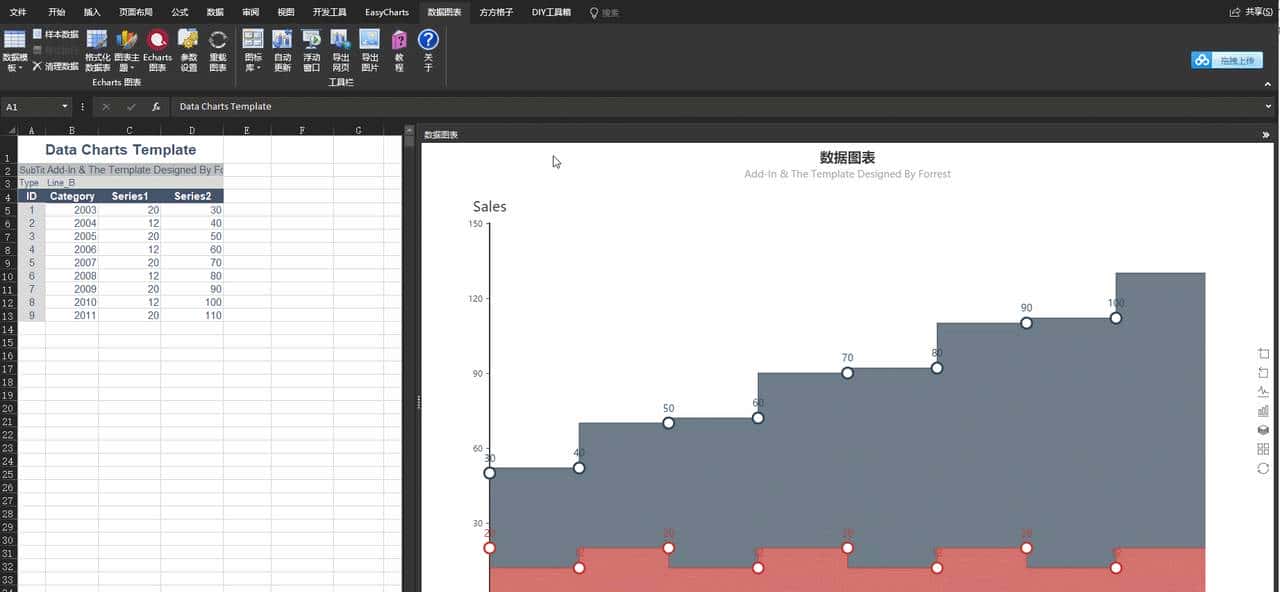Click the data point labeled 70 on chart
The image size is (1280, 592).
tap(847, 373)
